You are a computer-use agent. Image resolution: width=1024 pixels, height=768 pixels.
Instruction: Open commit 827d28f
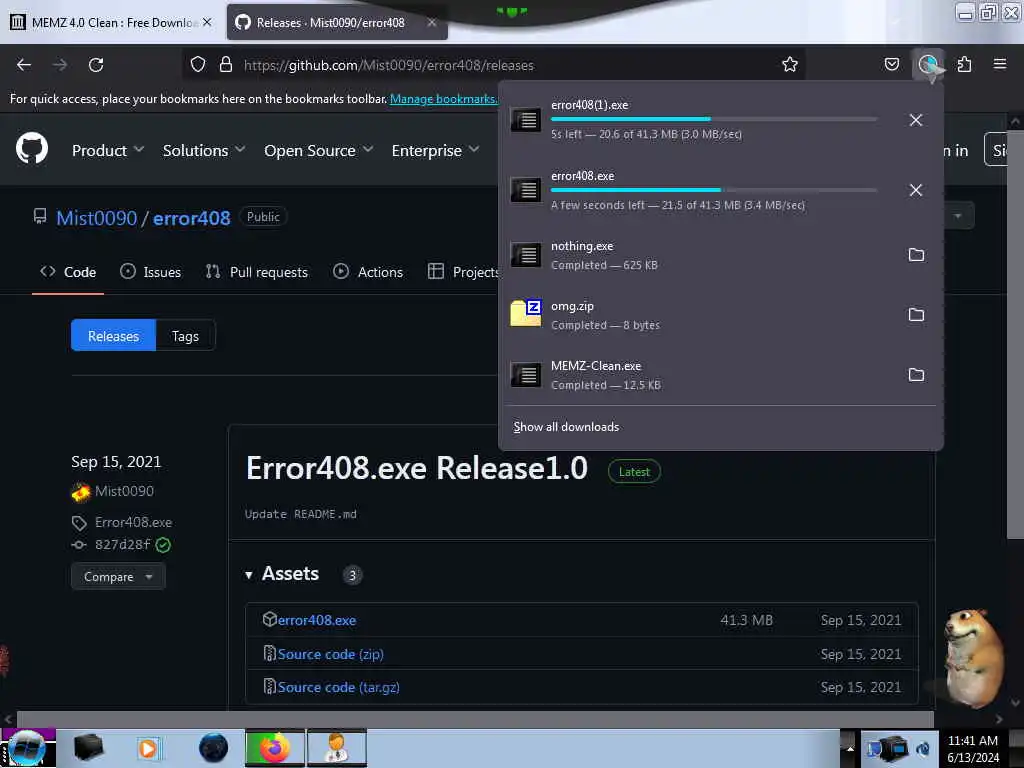123,545
